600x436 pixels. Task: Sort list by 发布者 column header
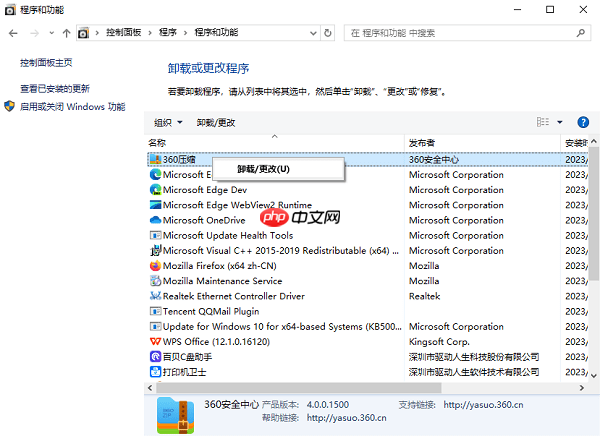421,143
